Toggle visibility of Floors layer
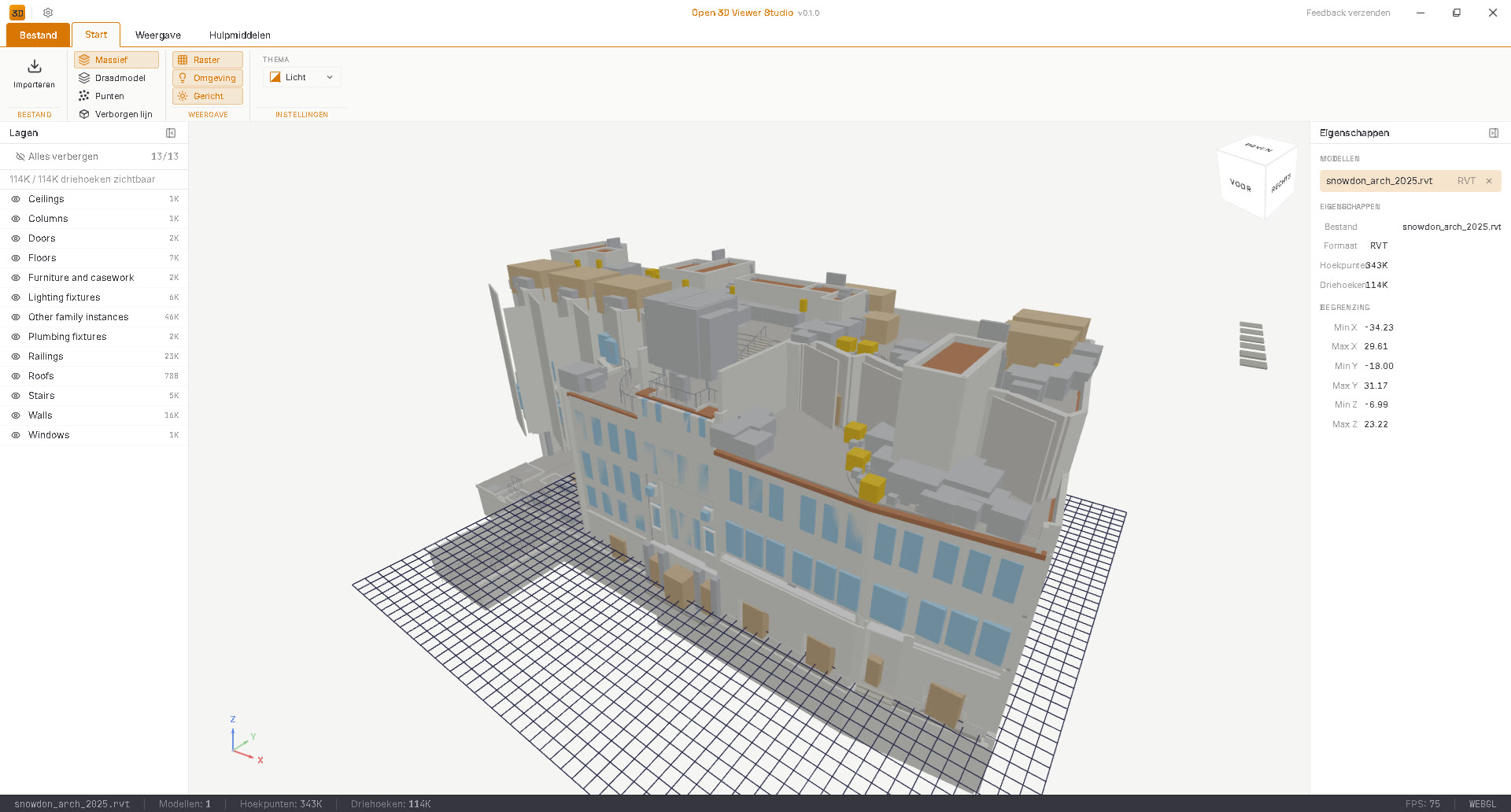1511x812 pixels. (16, 258)
